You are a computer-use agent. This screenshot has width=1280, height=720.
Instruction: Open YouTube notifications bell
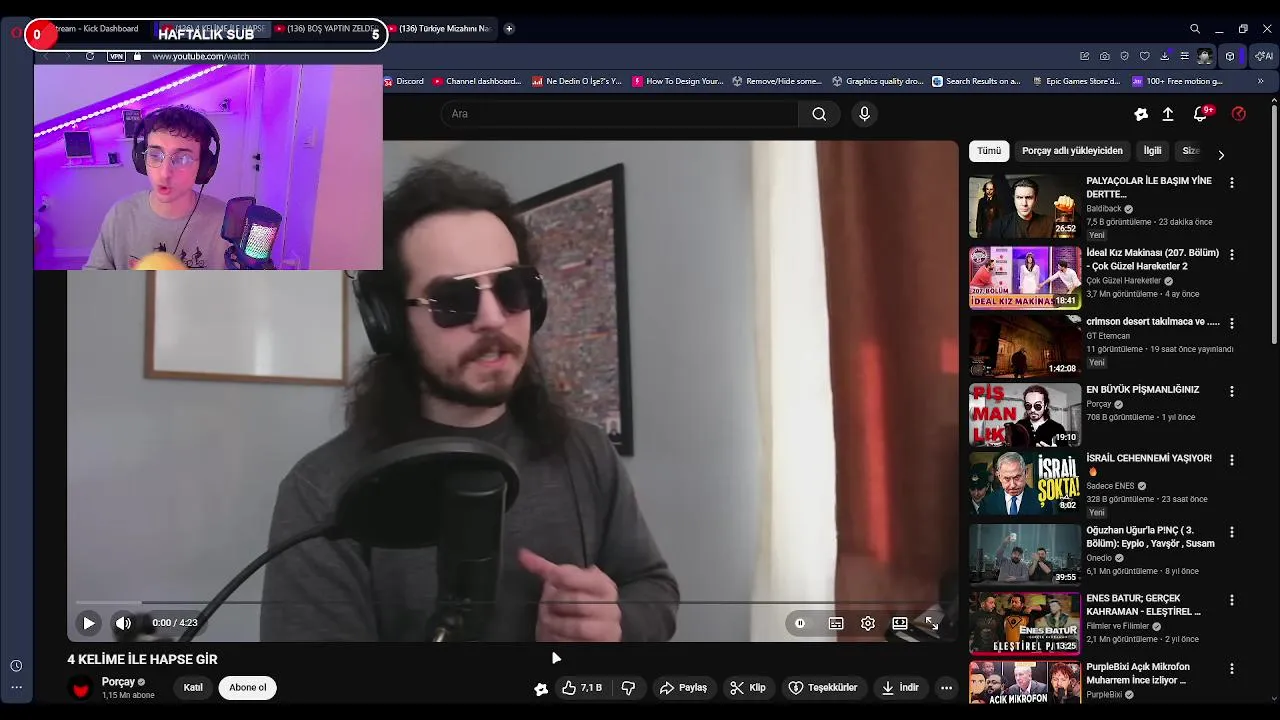click(1200, 114)
